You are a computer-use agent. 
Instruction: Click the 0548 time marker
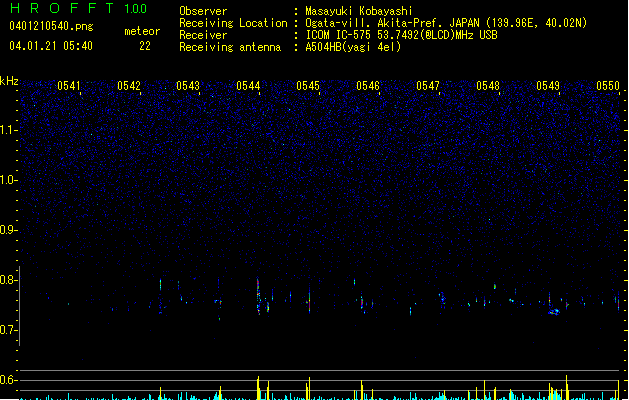[x=488, y=86]
